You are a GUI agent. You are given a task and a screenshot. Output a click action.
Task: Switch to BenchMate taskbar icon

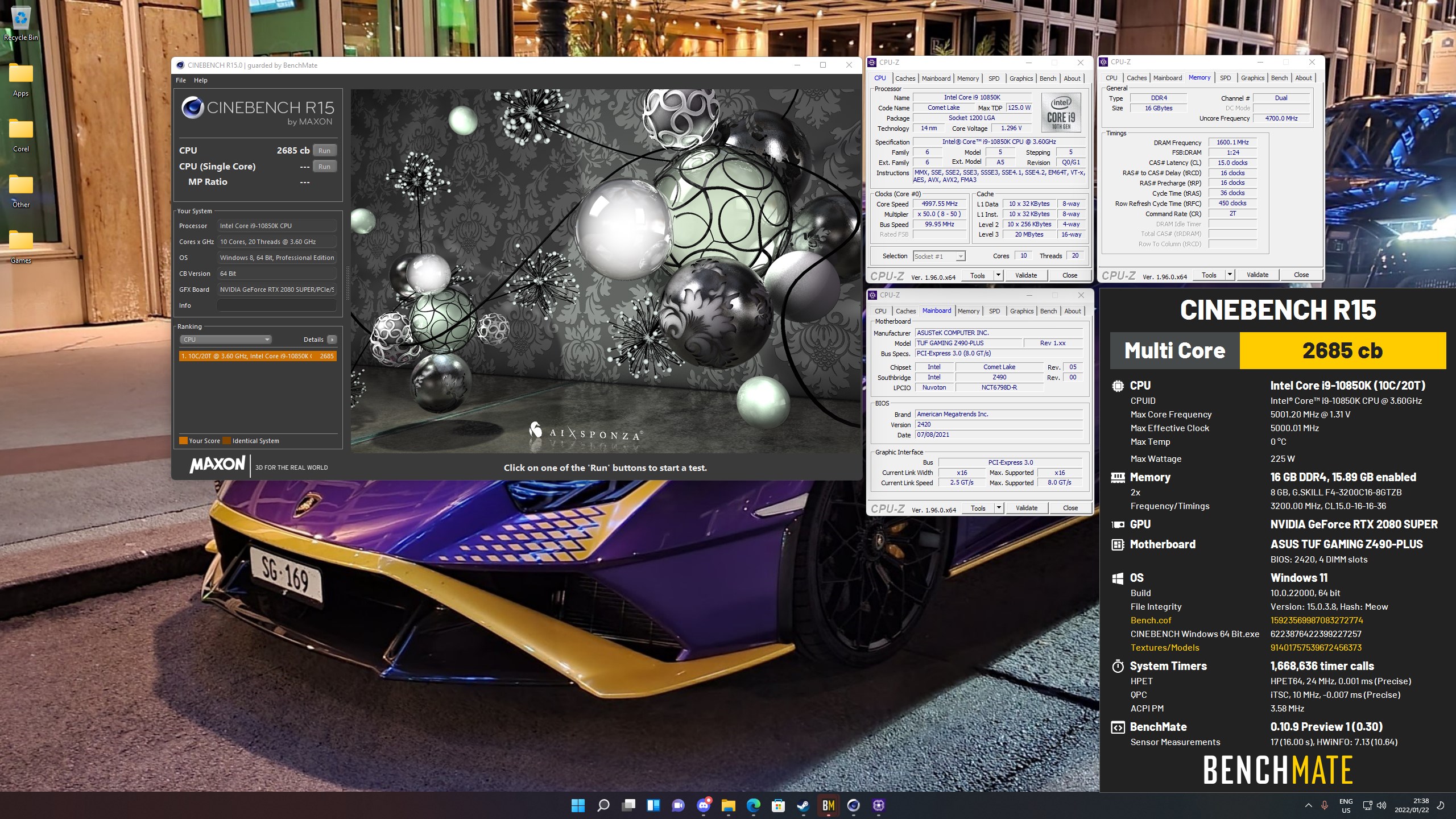pyautogui.click(x=828, y=805)
